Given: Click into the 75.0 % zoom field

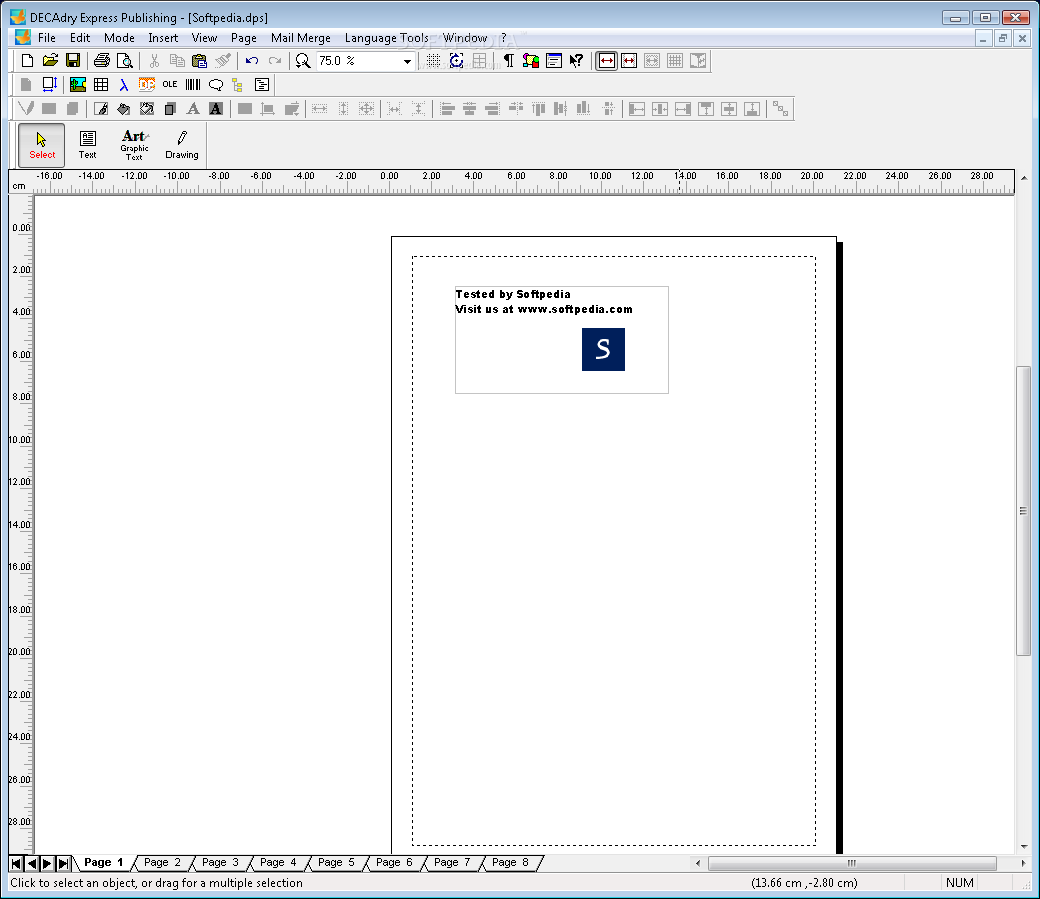Looking at the screenshot, I should pyautogui.click(x=358, y=61).
